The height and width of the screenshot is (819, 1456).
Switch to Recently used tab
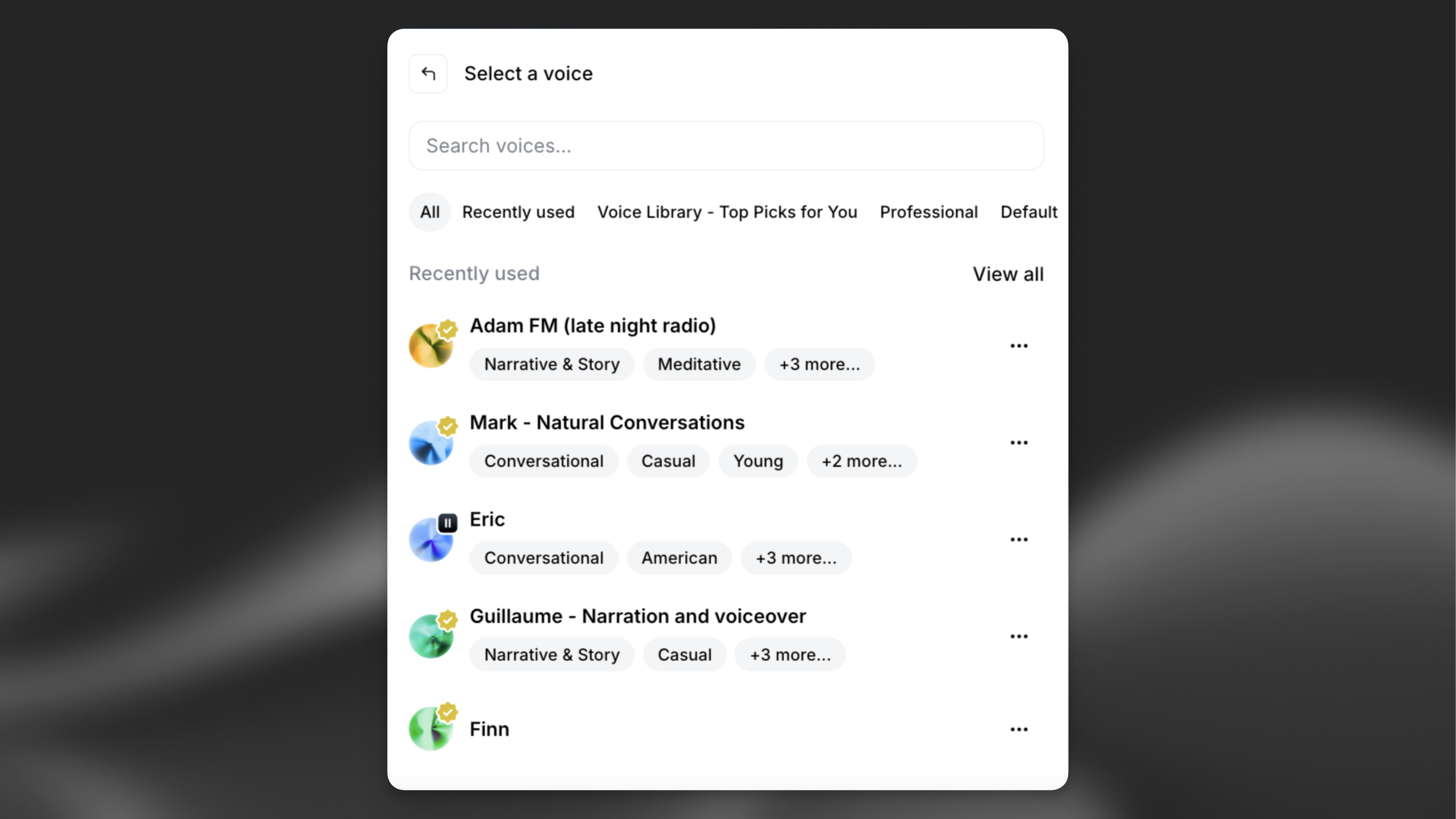click(x=519, y=212)
